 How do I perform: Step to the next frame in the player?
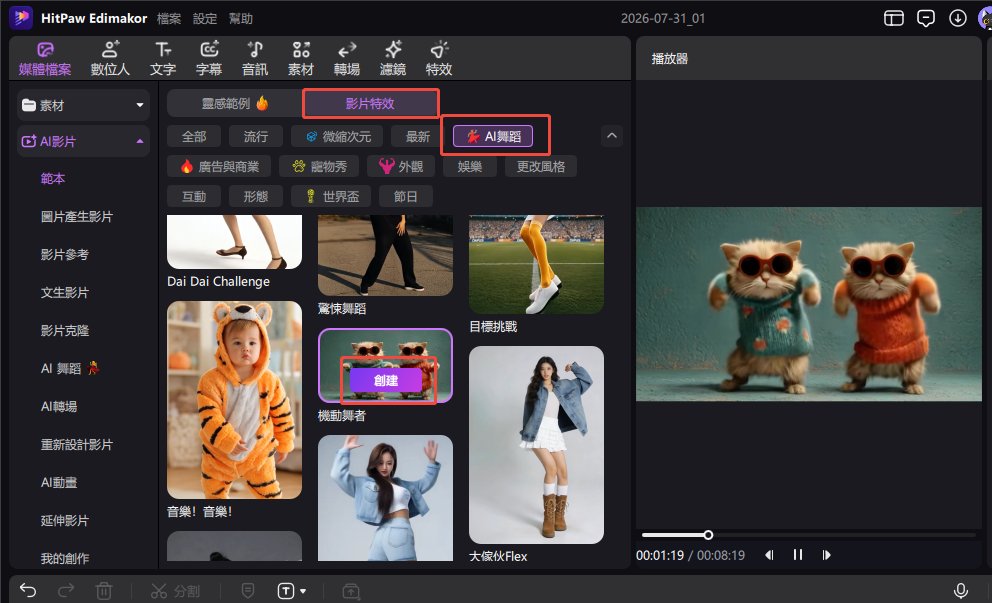826,555
